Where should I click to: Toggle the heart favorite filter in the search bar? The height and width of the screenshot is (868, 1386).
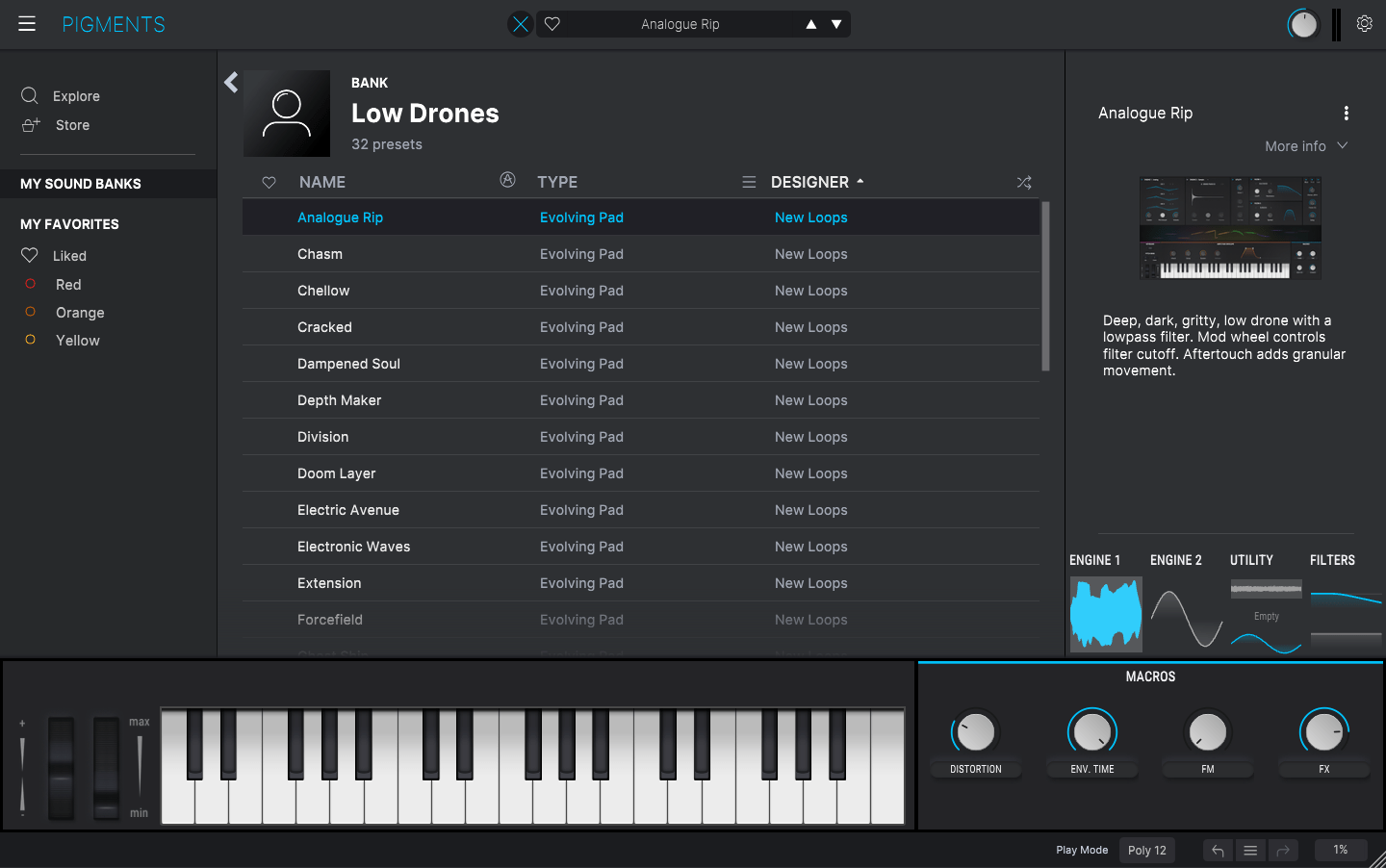pyautogui.click(x=552, y=23)
